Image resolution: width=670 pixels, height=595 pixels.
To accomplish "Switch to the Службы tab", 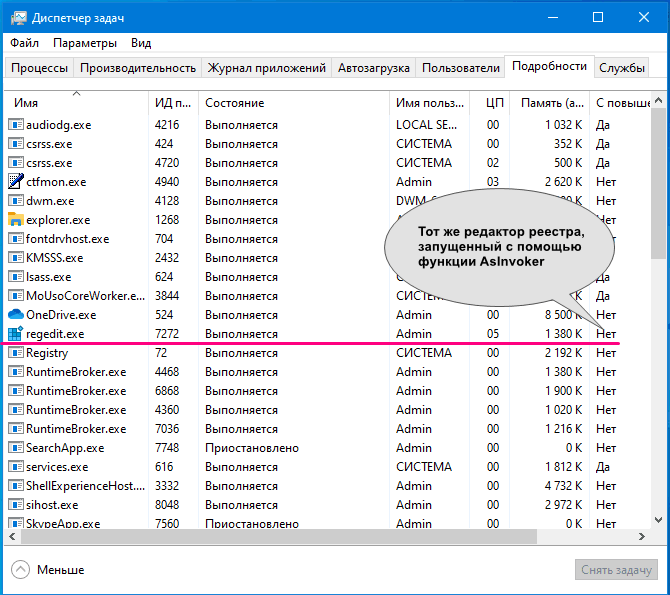I will 622,68.
